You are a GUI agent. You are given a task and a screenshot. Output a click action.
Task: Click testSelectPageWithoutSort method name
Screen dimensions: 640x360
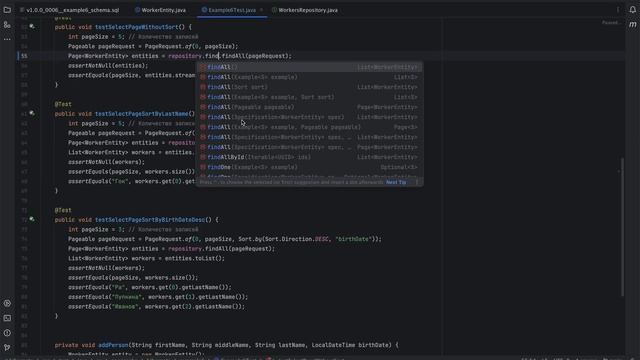(137, 27)
